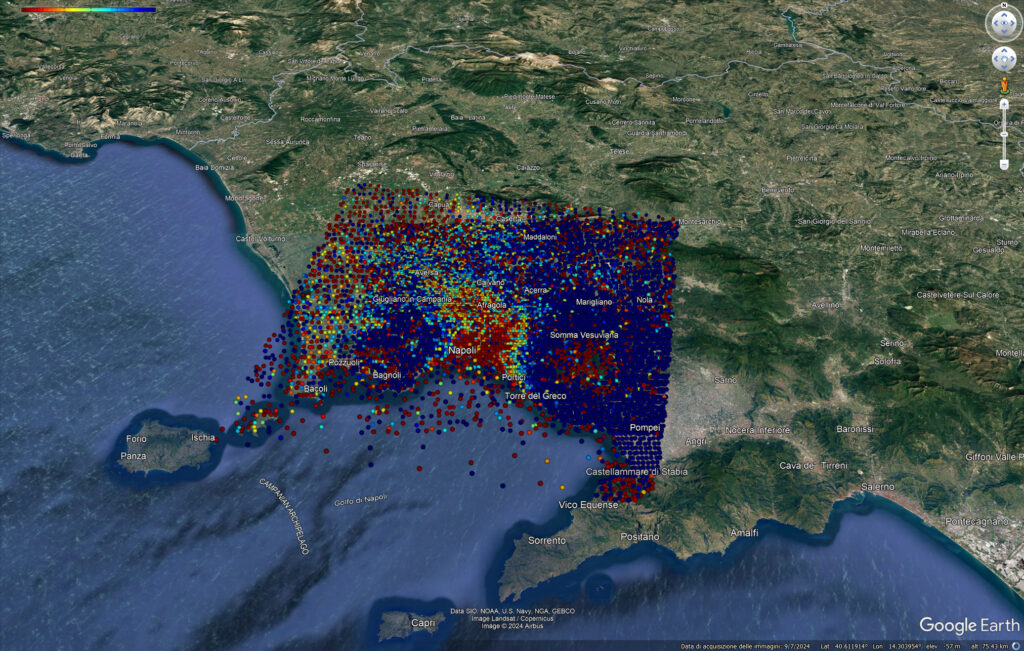Click the N north marker on the compass

(x=1003, y=7)
